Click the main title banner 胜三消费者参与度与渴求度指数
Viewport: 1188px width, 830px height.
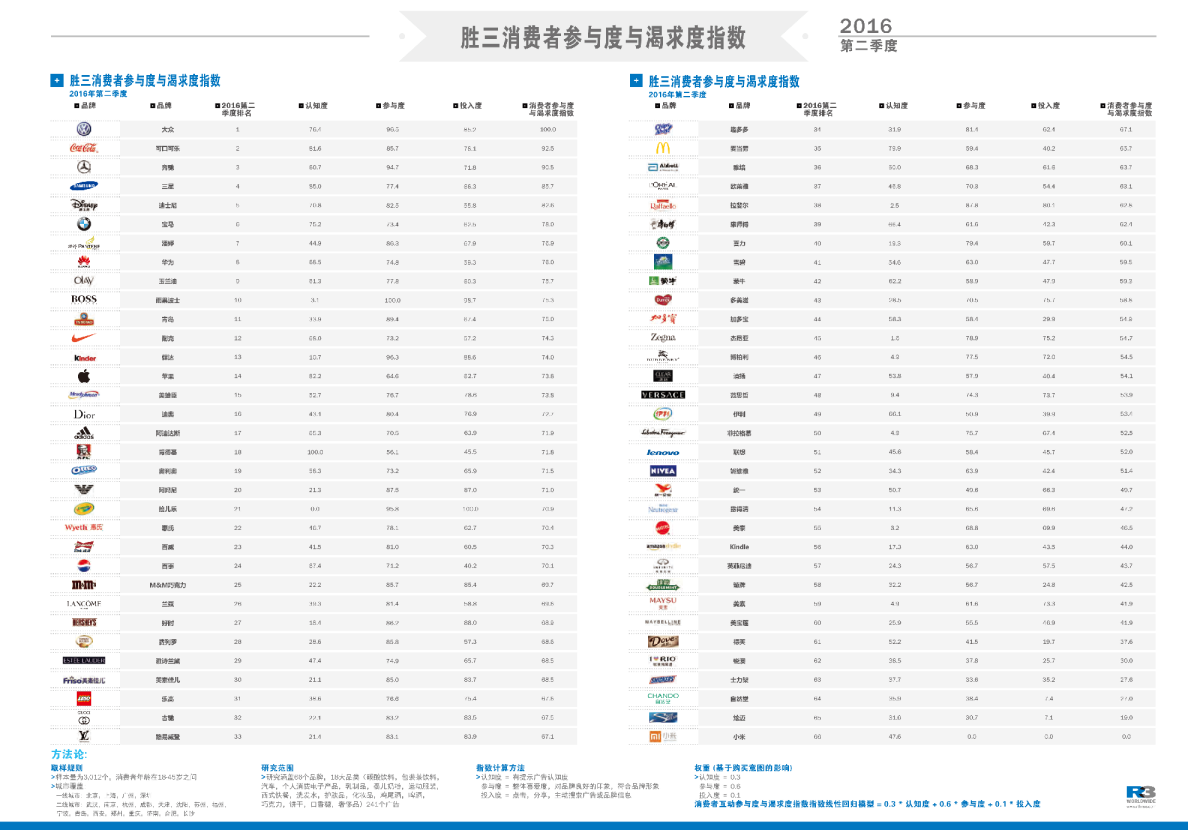point(603,37)
